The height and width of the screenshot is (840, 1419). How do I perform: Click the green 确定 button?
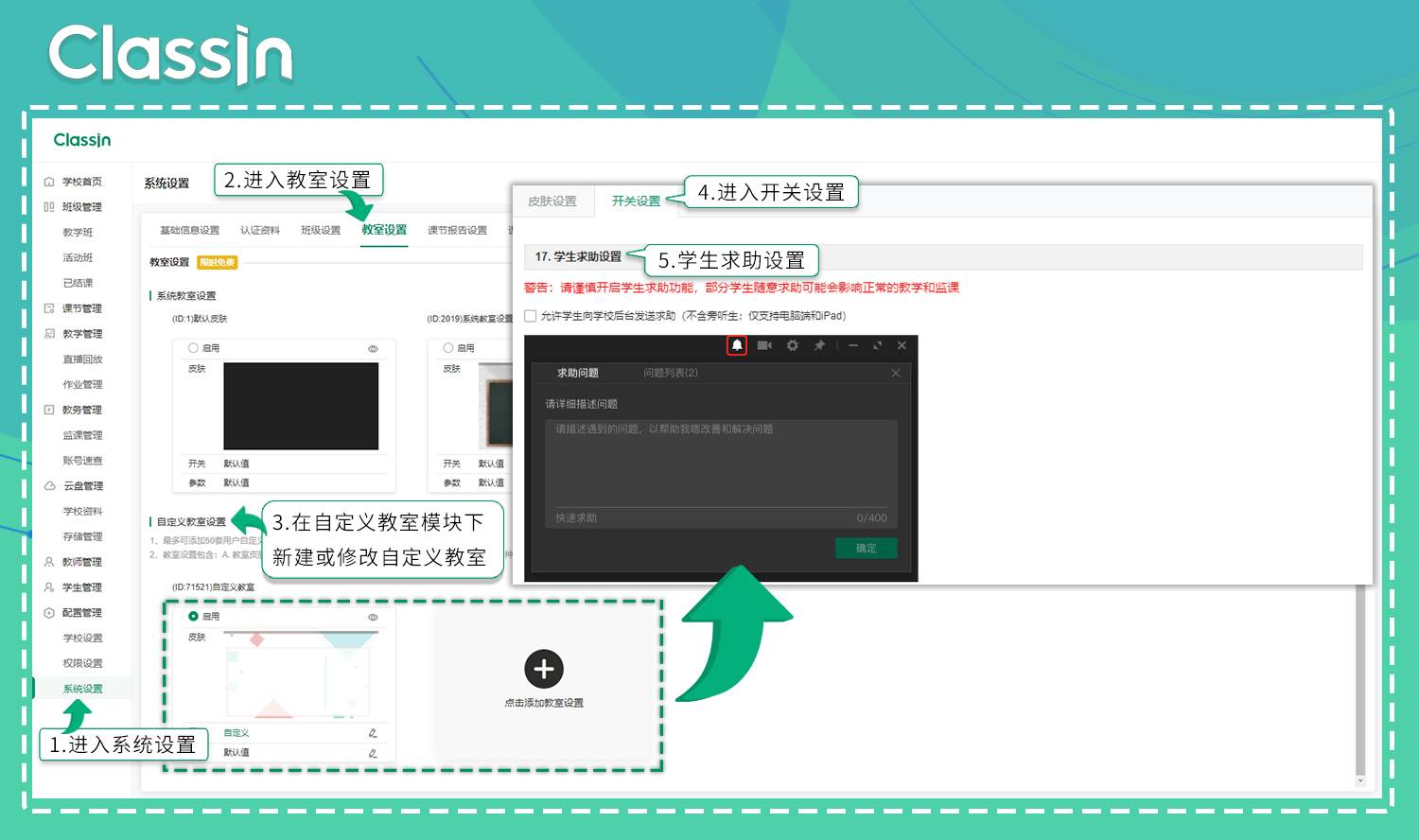click(867, 548)
